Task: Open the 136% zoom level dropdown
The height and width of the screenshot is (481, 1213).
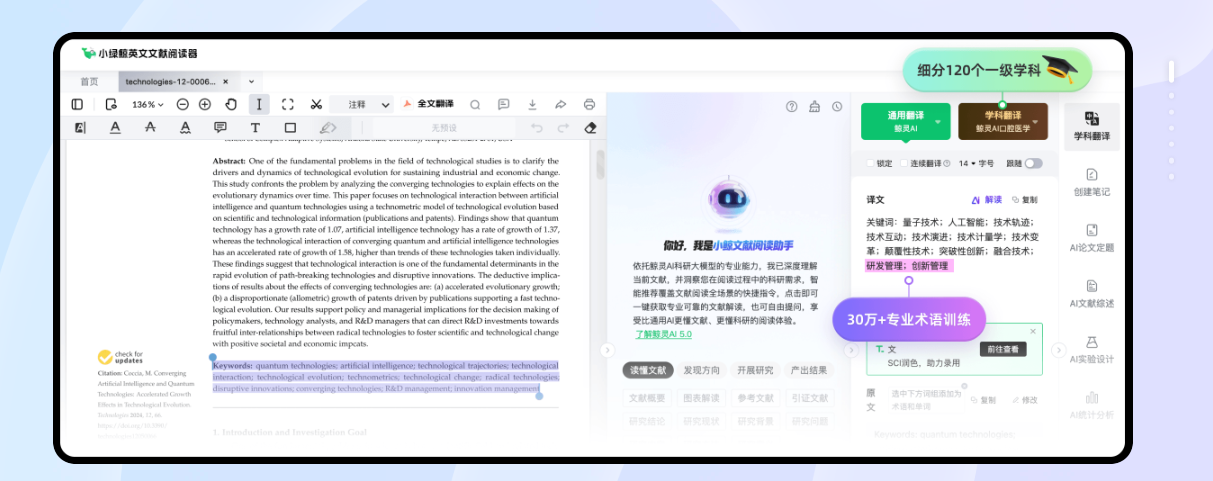Action: coord(148,104)
